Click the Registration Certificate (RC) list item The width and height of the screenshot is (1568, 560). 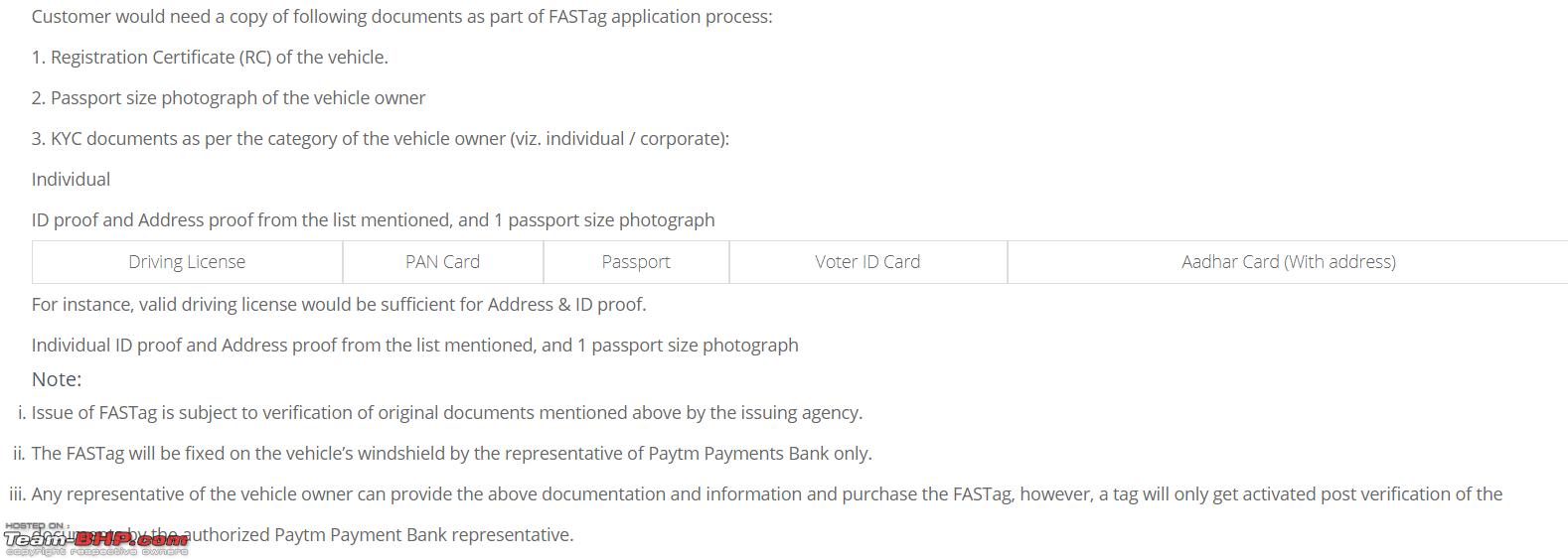coord(210,58)
